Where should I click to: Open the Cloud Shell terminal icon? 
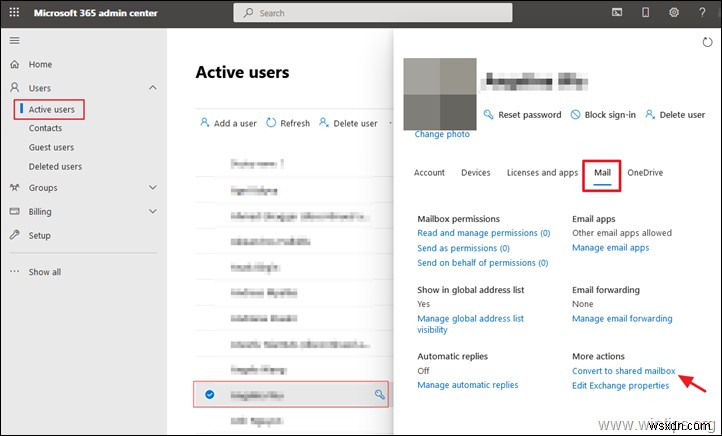pos(615,13)
